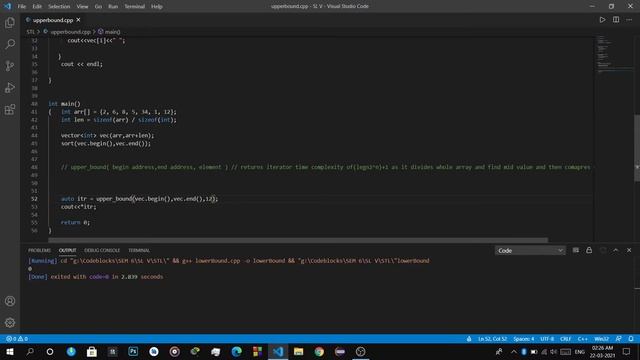Open the Terminal menu
Viewport: 640px width, 360px height.
click(135, 7)
